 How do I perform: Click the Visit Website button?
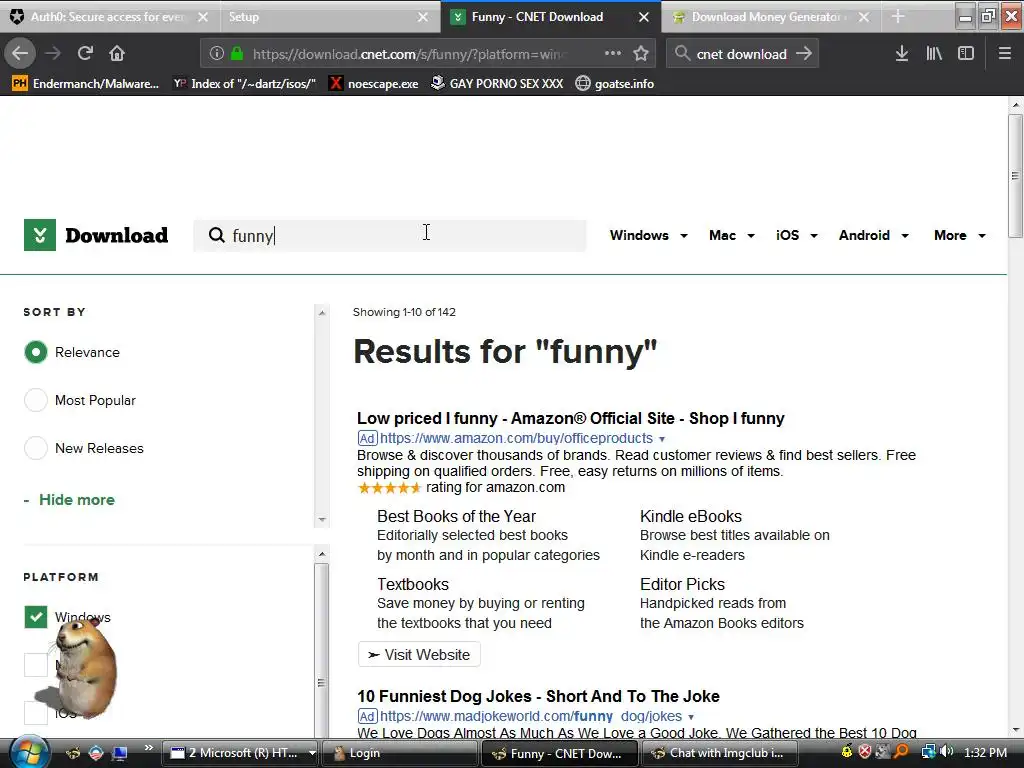419,654
